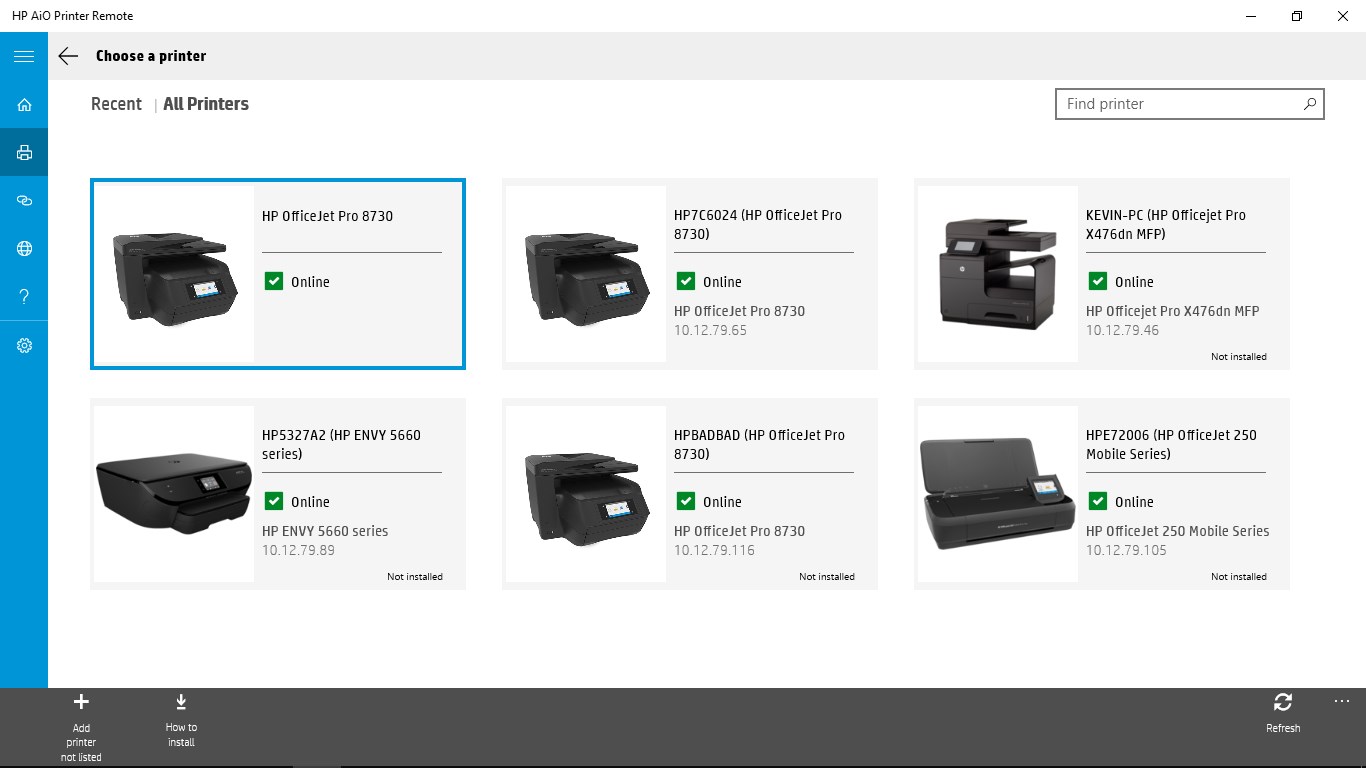
Task: Open Help question mark in sidebar
Action: pyautogui.click(x=24, y=297)
